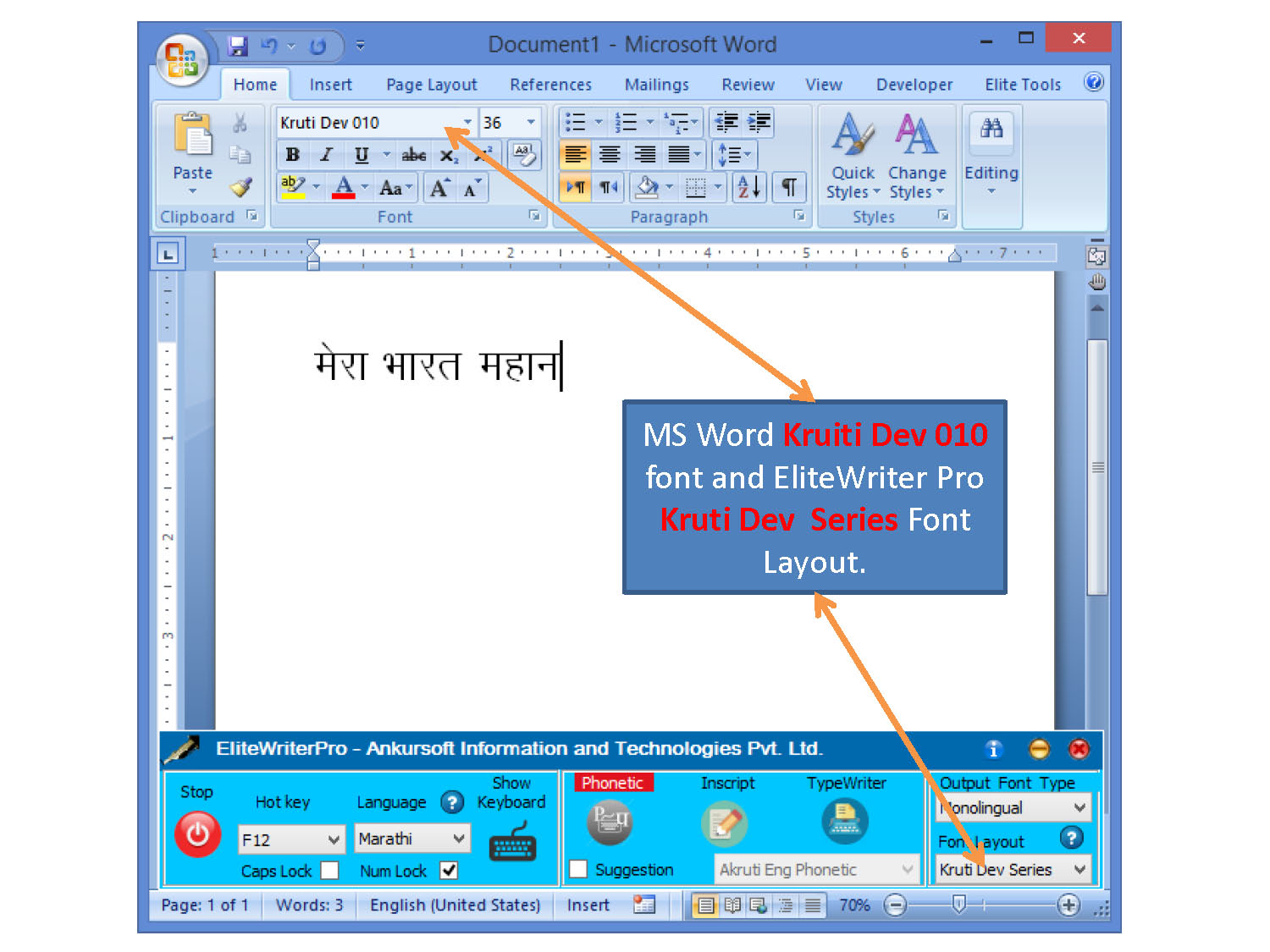Open the Office Button menu

[182, 59]
